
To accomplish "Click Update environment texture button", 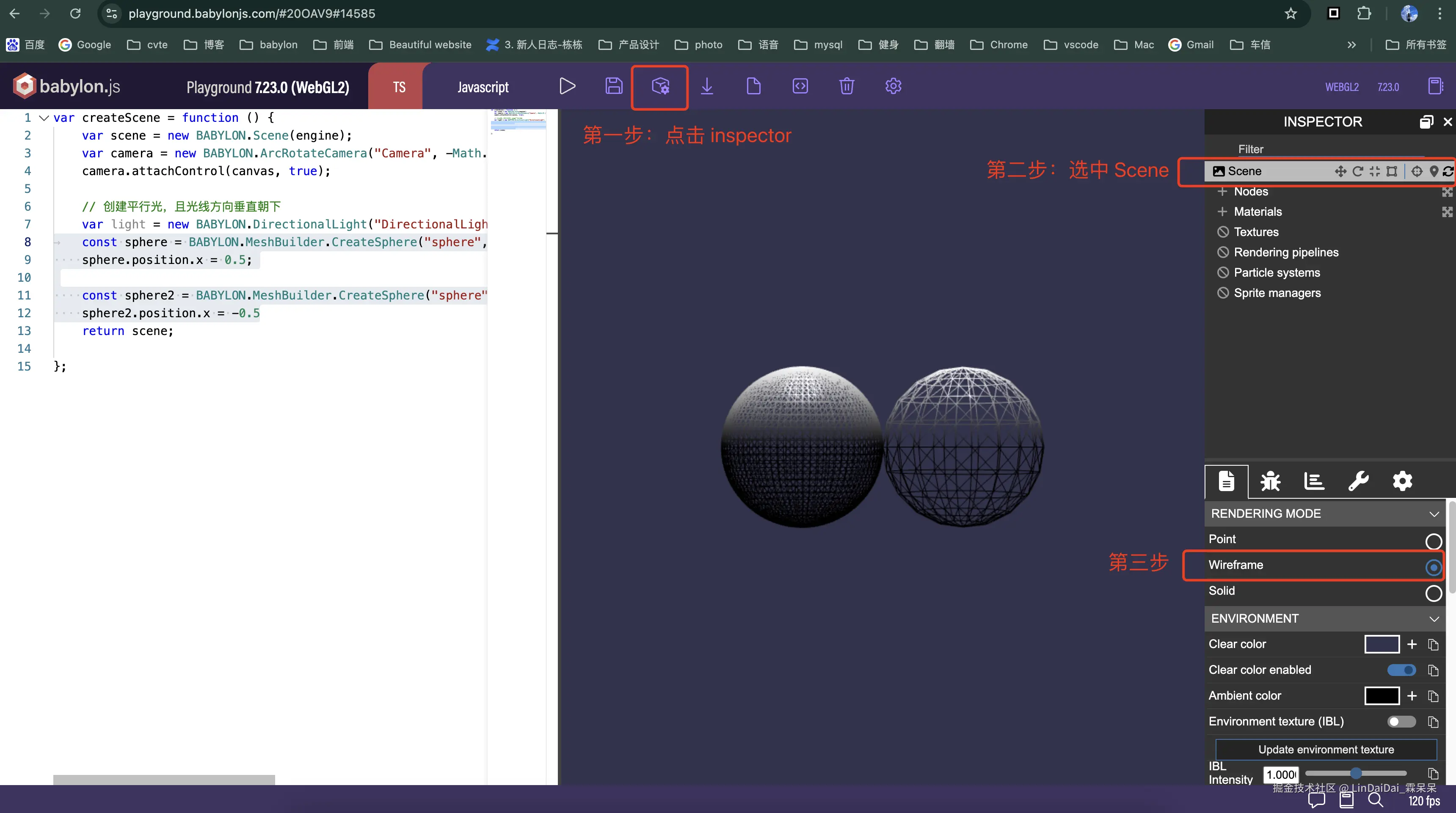I will [1326, 750].
